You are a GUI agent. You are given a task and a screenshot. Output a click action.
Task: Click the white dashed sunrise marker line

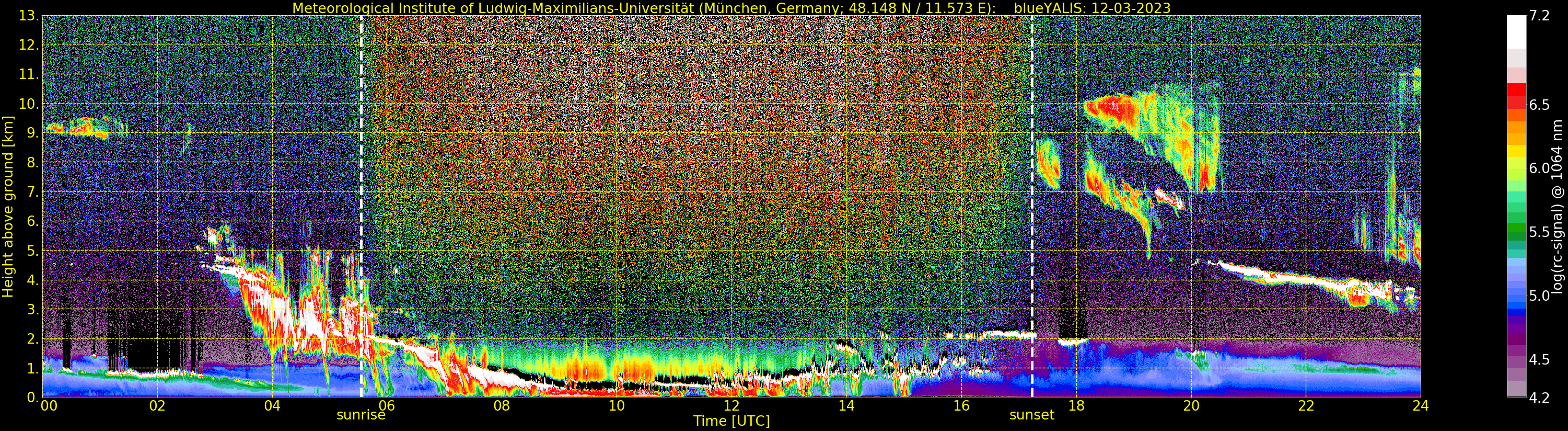[362, 206]
